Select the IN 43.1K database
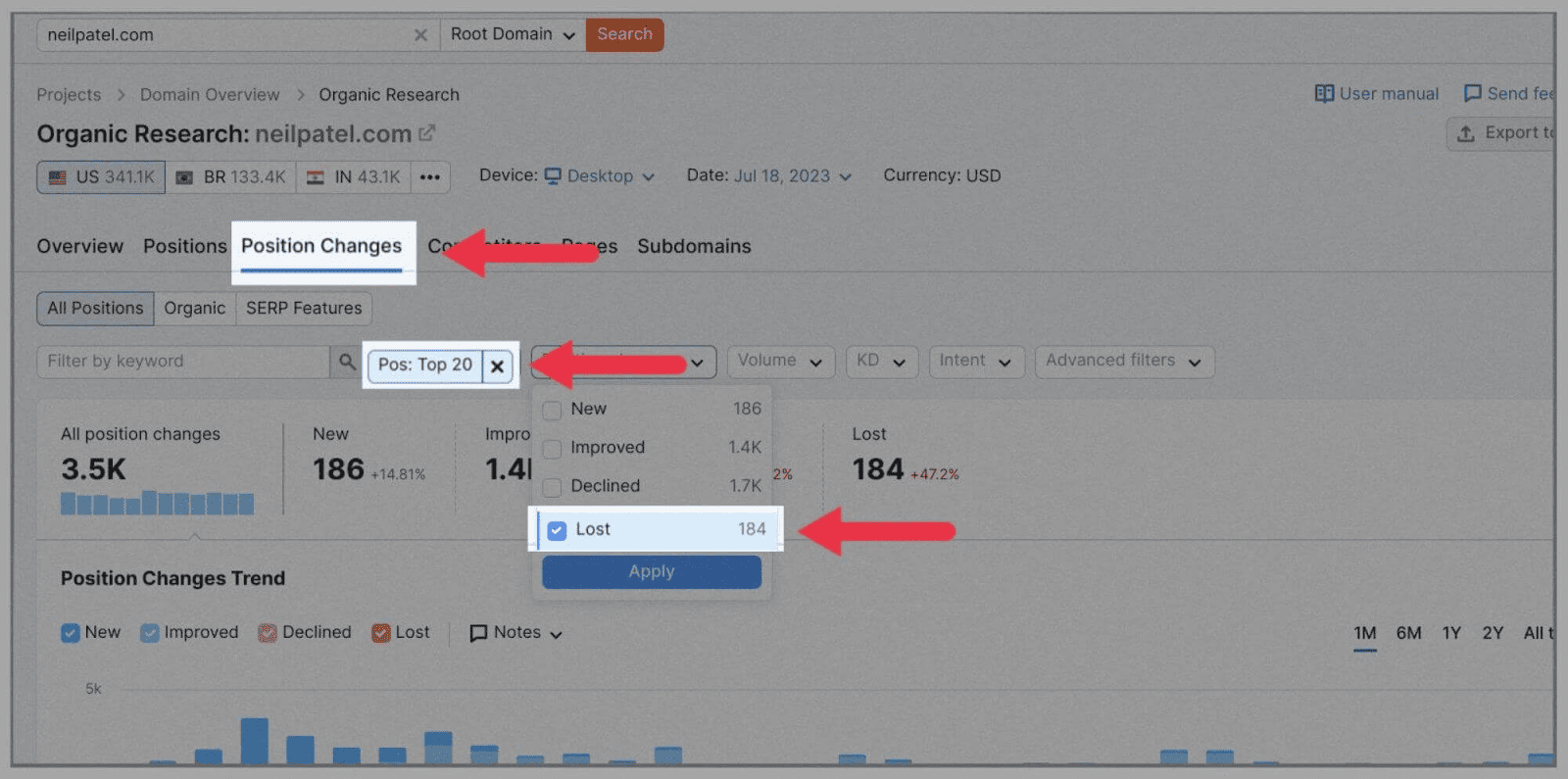1568x779 pixels. click(353, 177)
